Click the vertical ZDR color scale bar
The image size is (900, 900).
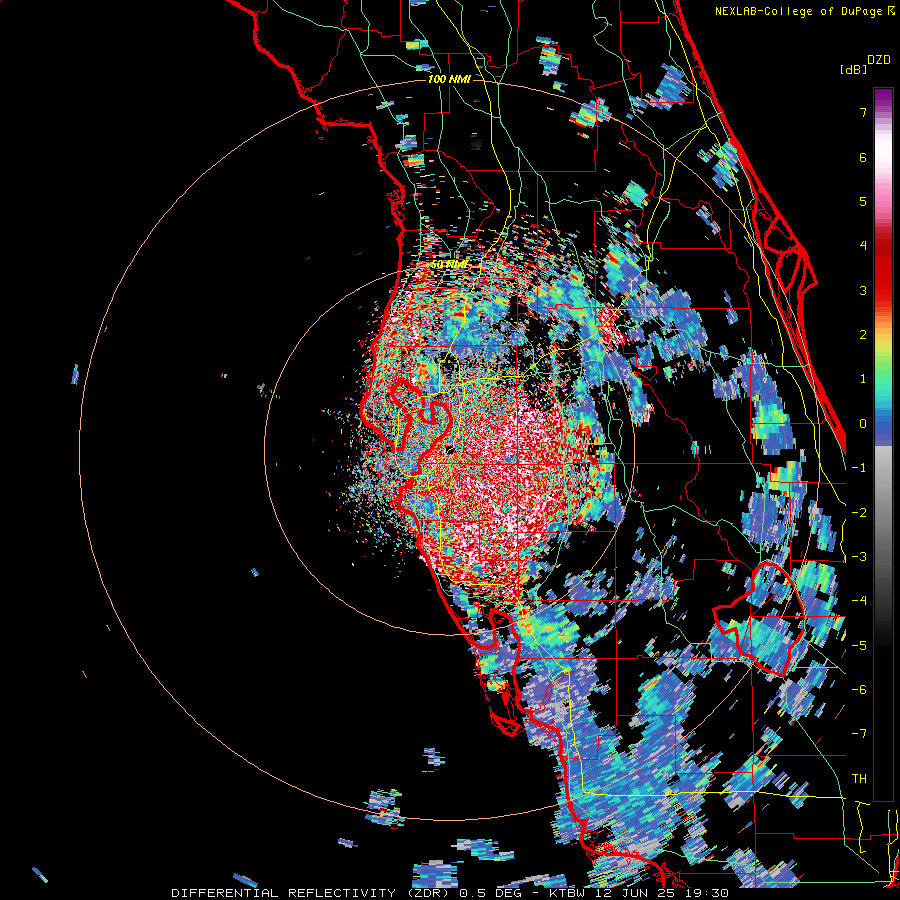point(883,444)
